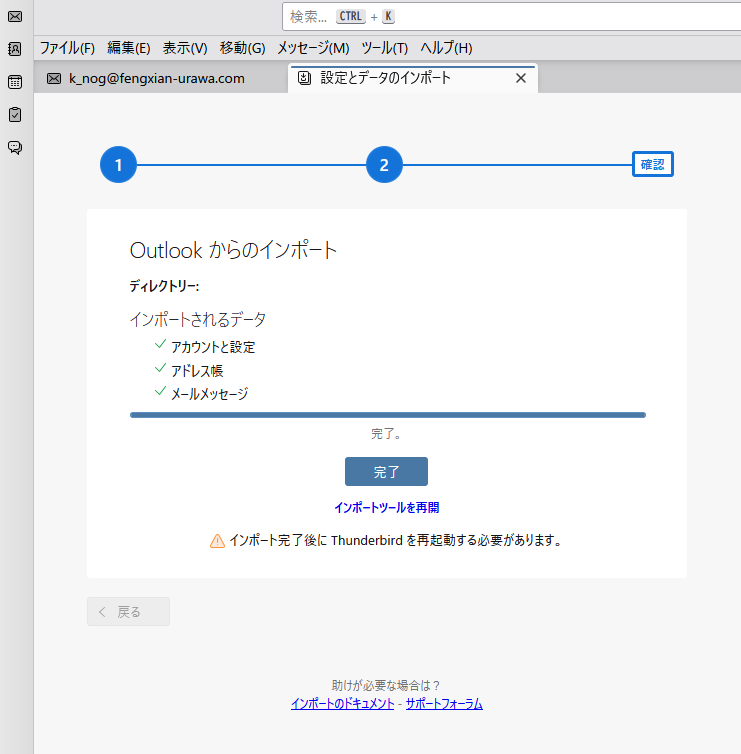Click the import icon on the settings tab
This screenshot has width=741, height=754.
tap(305, 78)
